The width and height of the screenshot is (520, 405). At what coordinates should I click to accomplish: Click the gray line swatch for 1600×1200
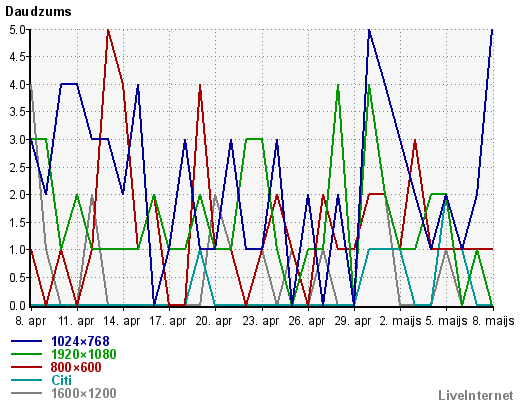(26, 393)
